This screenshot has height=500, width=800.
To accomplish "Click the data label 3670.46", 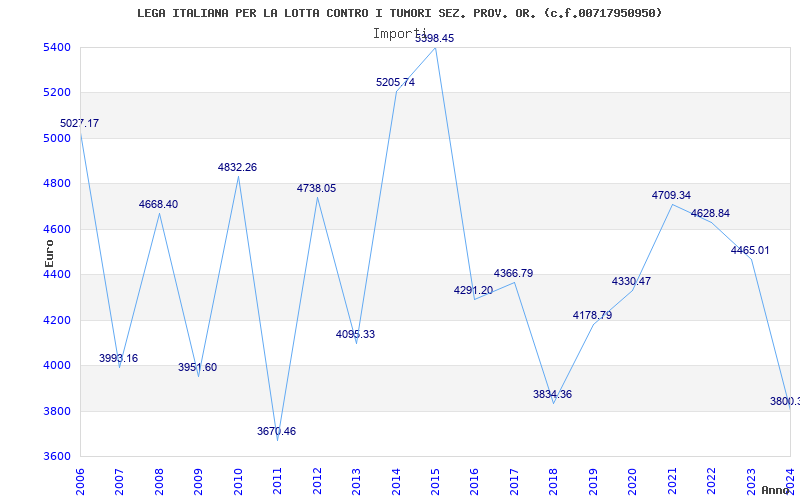I will coord(276,431).
